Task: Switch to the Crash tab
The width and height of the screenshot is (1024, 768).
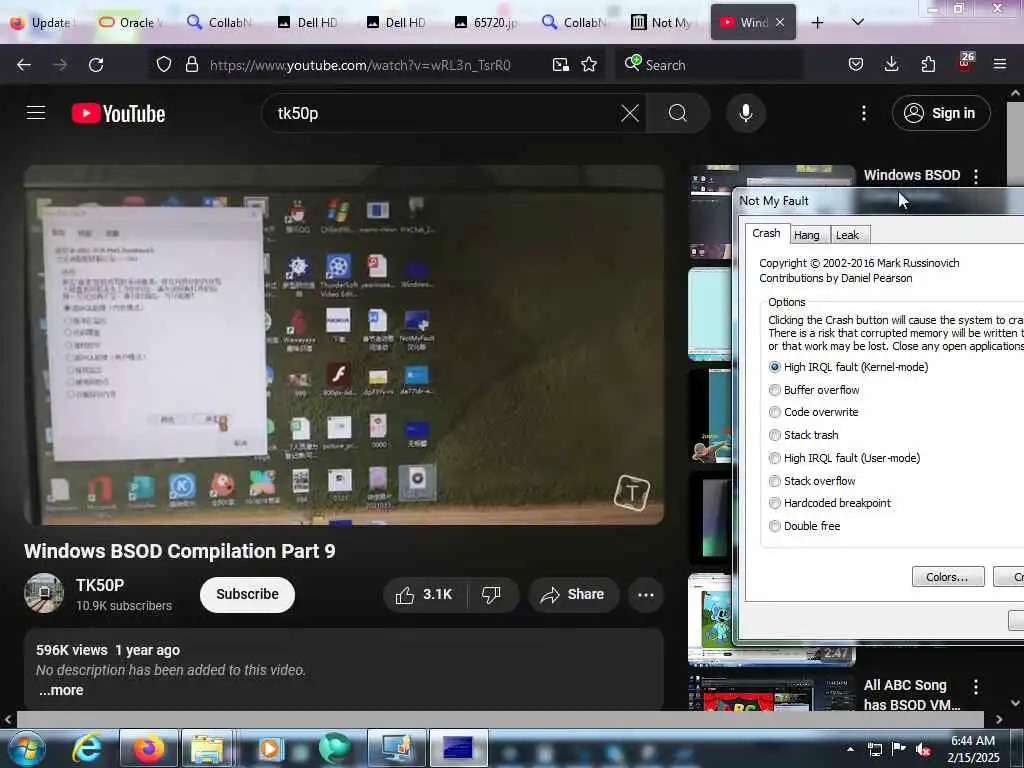Action: (x=766, y=233)
